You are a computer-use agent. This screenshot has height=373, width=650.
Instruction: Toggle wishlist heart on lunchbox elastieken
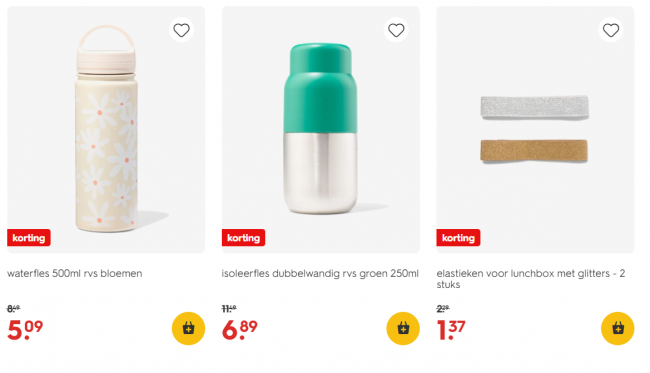tap(611, 30)
